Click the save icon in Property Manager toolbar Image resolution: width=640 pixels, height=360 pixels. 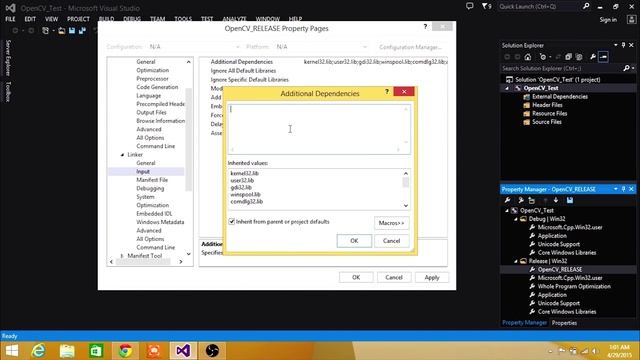point(570,200)
